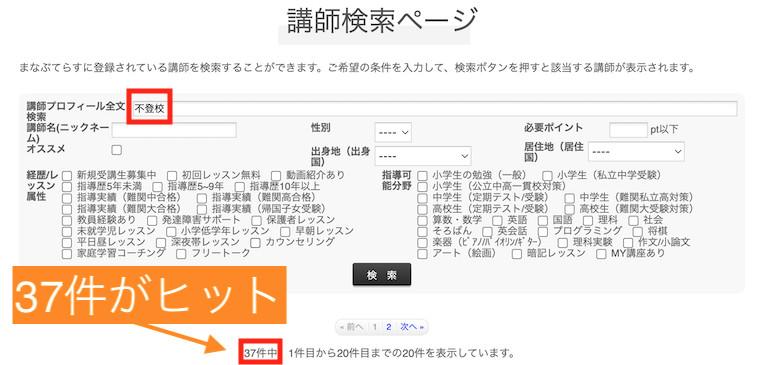Select 指導歴5年未満 checkbox
The width and height of the screenshot is (760, 365).
(67, 186)
